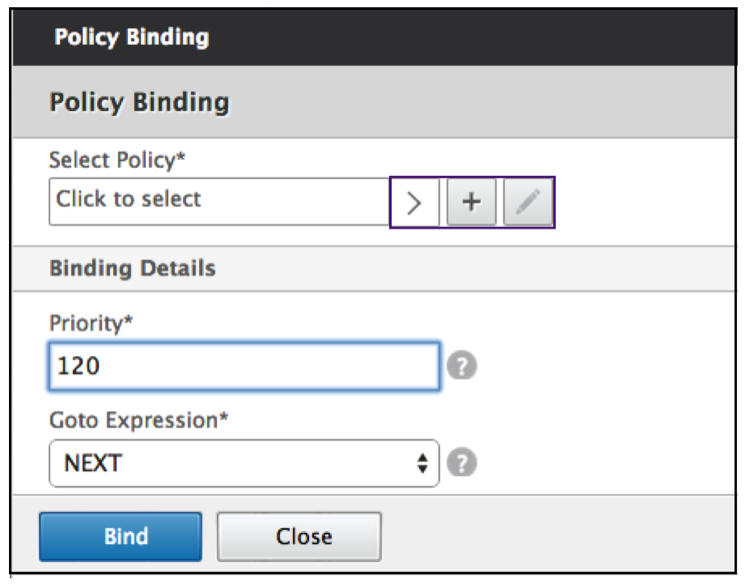Image resolution: width=750 pixels, height=585 pixels.
Task: Open the Goto Expression dropdown
Action: [243, 464]
